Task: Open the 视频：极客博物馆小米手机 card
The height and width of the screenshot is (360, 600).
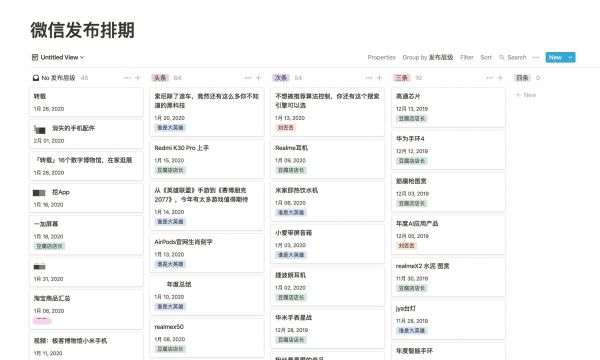Action: (x=86, y=346)
